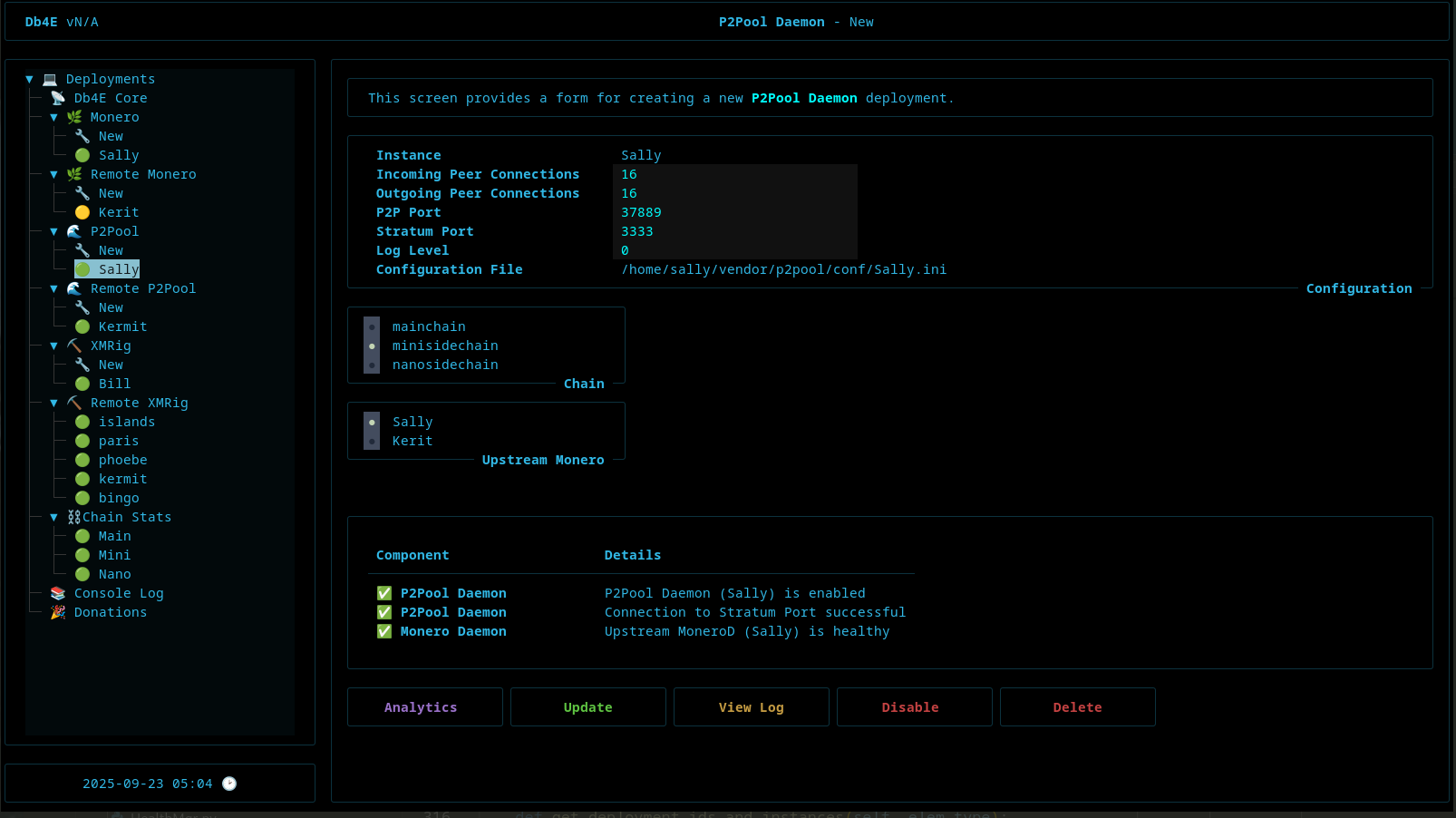Choose Kerit as Upstream Monero
1456x818 pixels.
pos(372,441)
